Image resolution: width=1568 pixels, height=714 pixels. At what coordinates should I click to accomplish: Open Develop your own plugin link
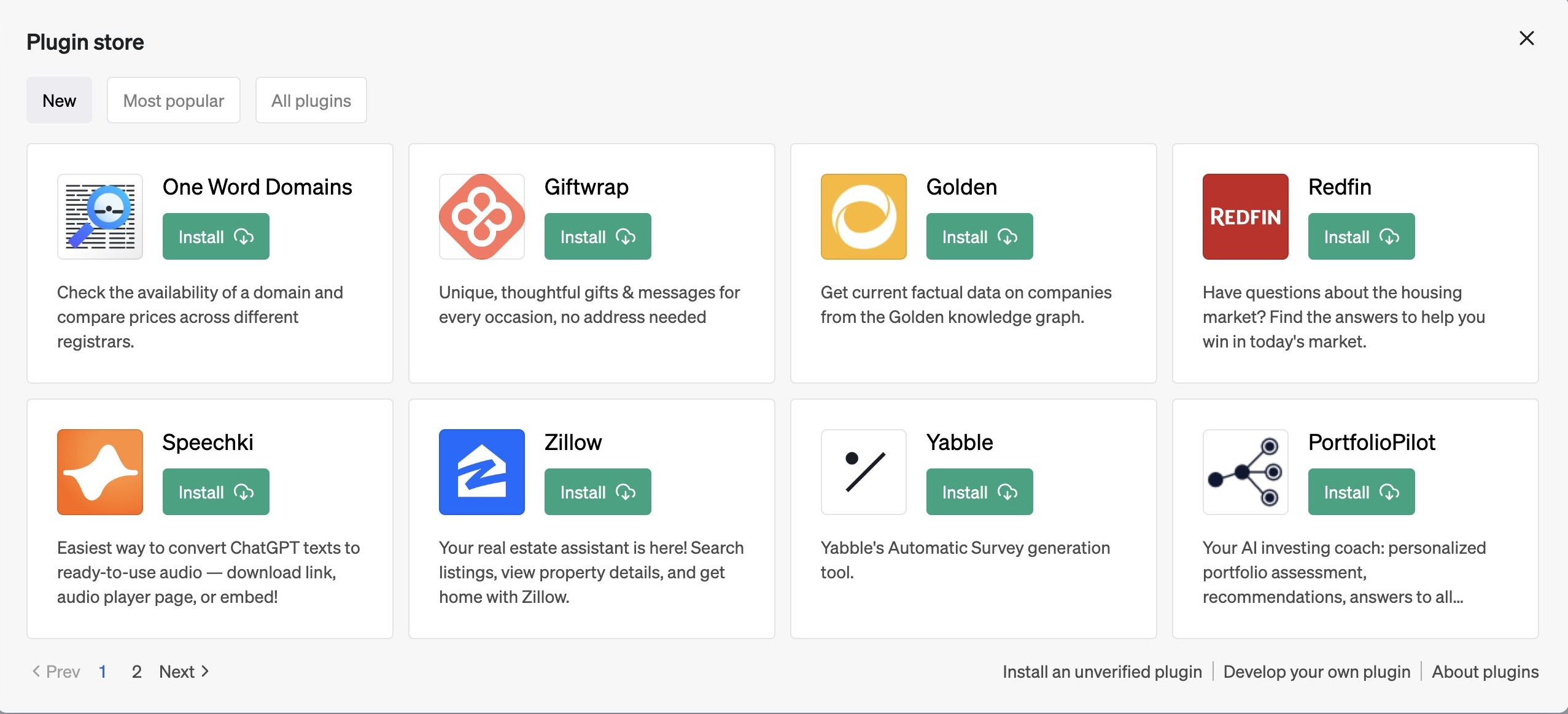1317,672
